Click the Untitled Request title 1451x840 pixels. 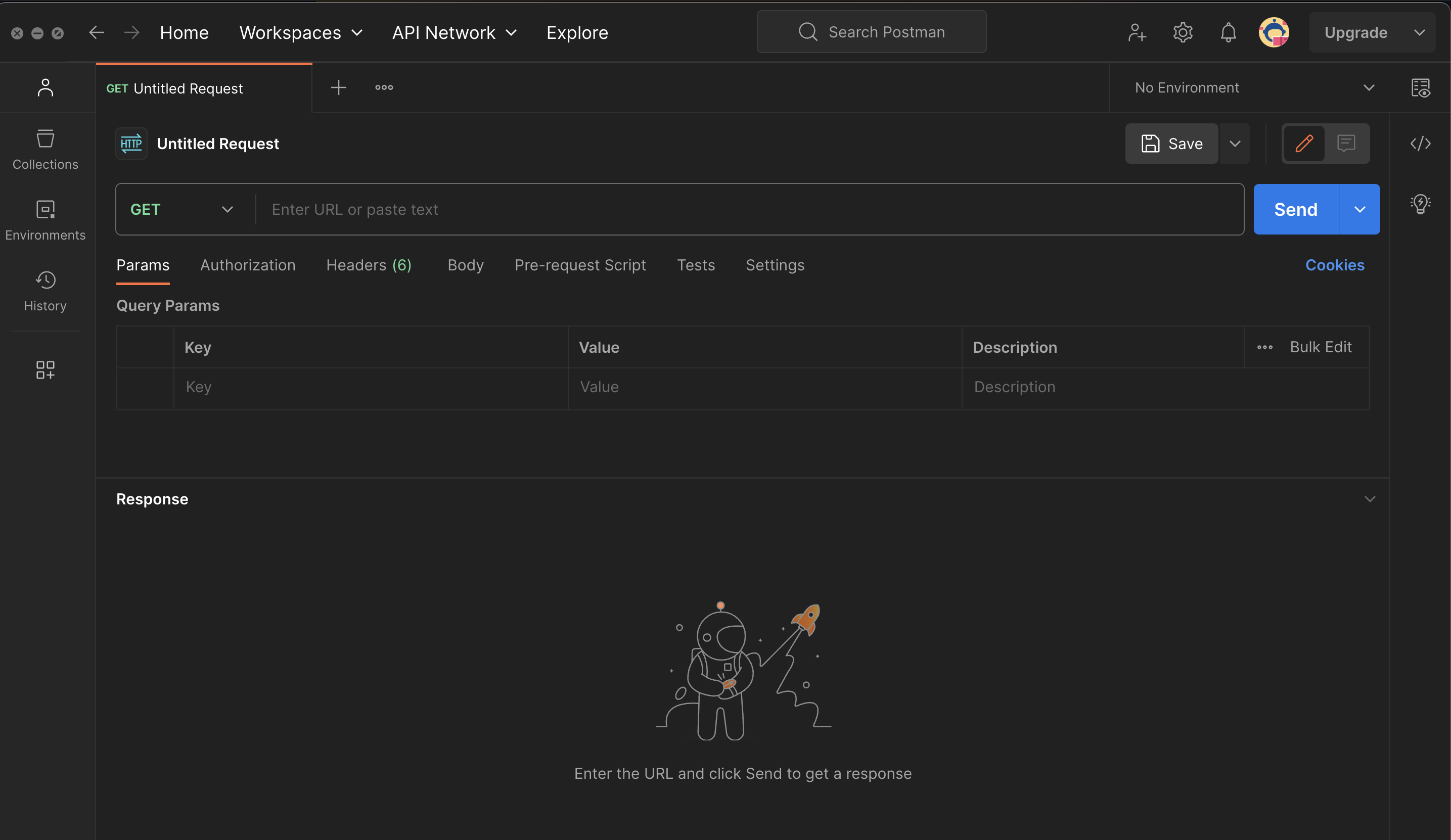[217, 144]
